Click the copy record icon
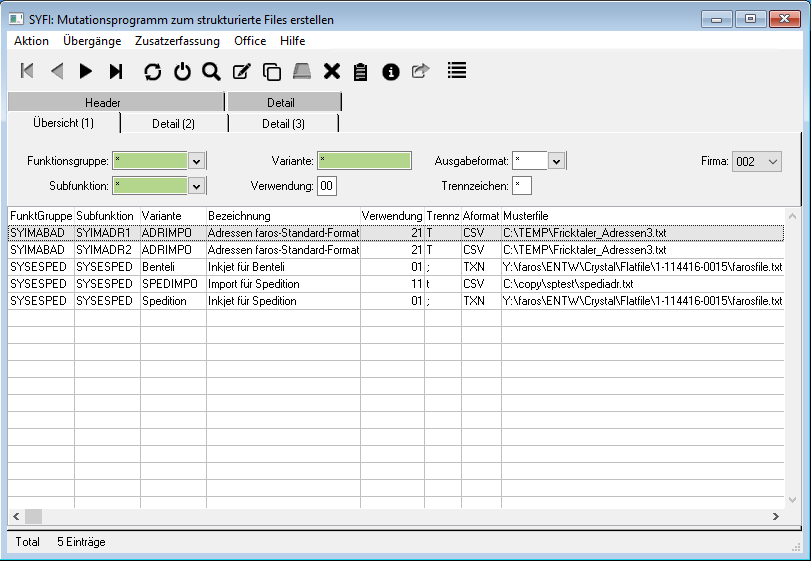 tap(271, 71)
